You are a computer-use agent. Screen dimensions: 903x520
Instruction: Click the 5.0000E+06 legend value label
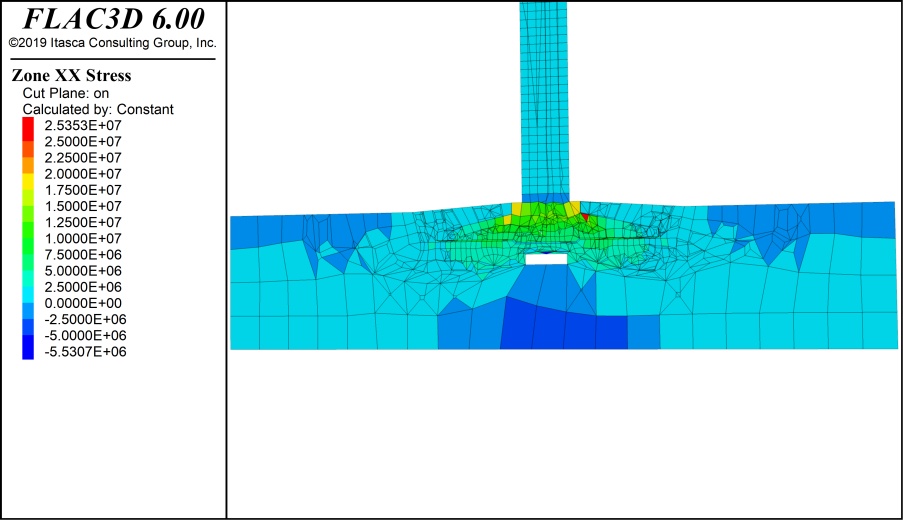[84, 271]
